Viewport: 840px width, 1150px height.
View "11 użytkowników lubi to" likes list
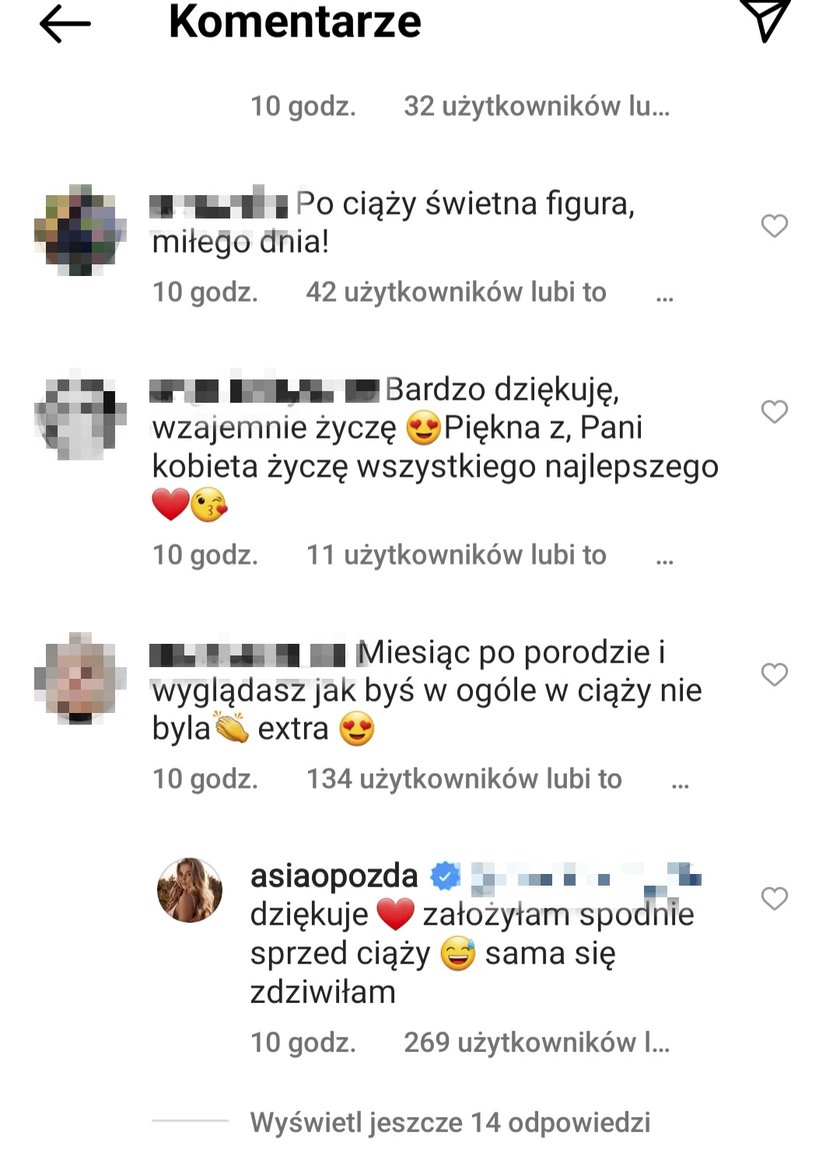click(456, 555)
